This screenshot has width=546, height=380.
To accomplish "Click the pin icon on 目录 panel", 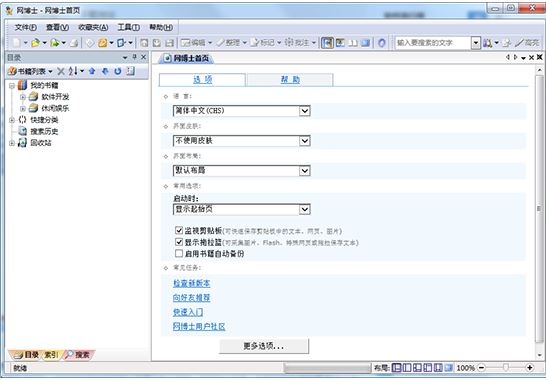I will (134, 57).
